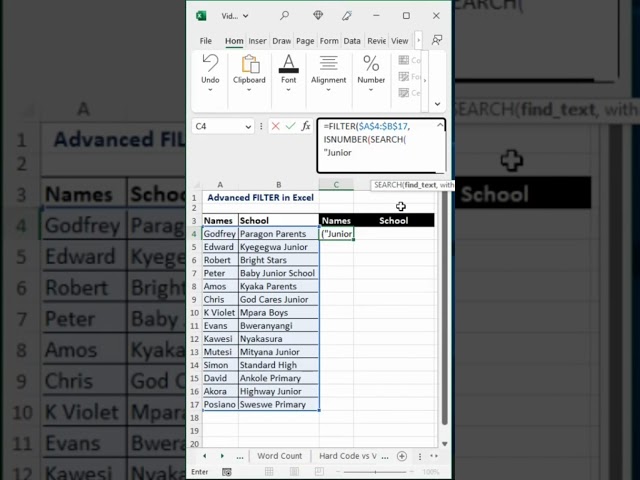This screenshot has width=640, height=480.
Task: Switch to the Insert tab
Action: pos(257,41)
